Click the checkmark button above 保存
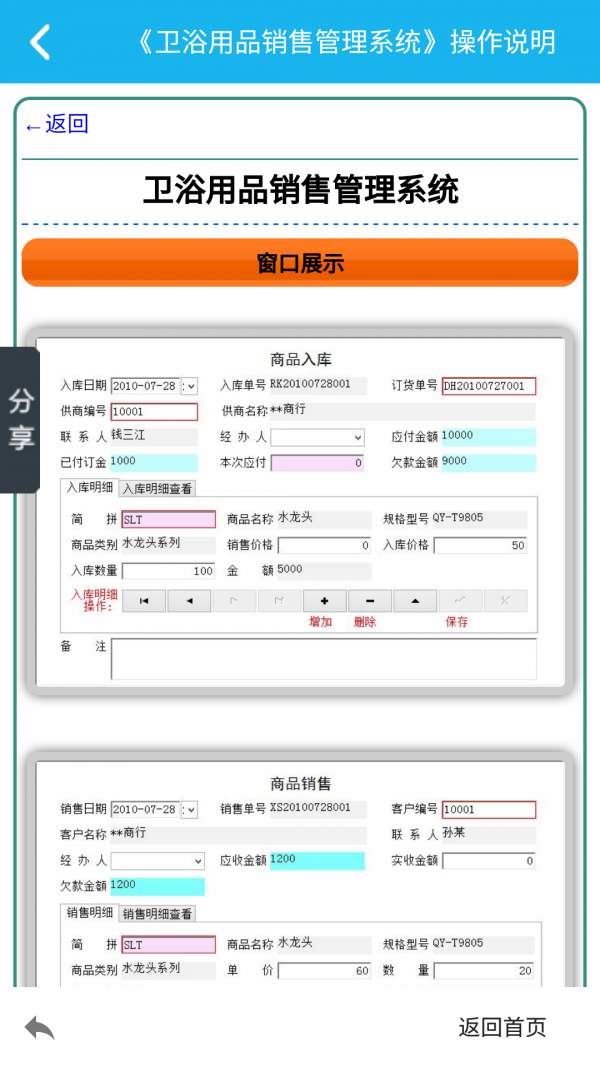The width and height of the screenshot is (600, 1067). point(460,601)
